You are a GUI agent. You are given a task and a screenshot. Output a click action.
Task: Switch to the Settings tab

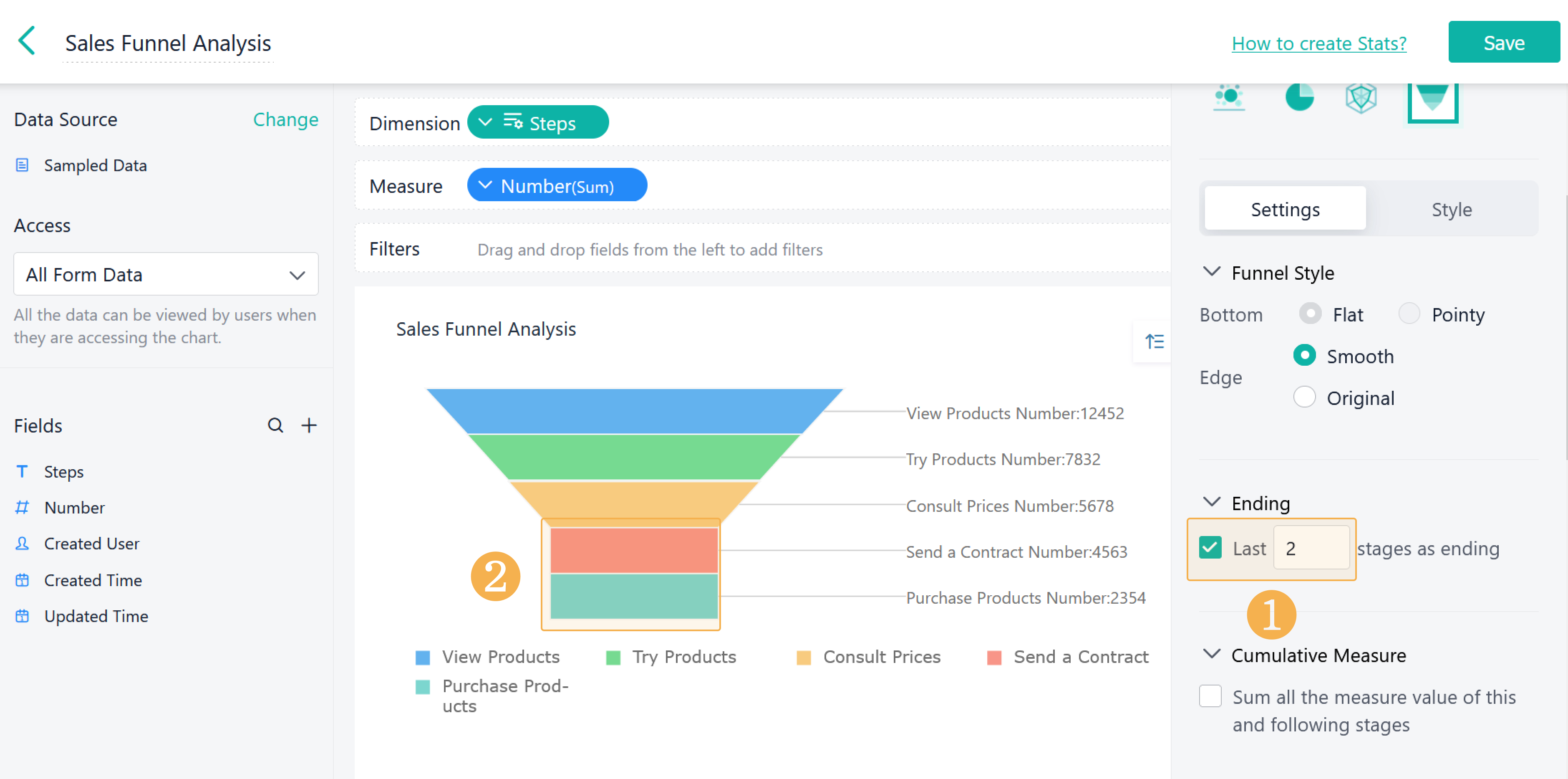(x=1285, y=210)
